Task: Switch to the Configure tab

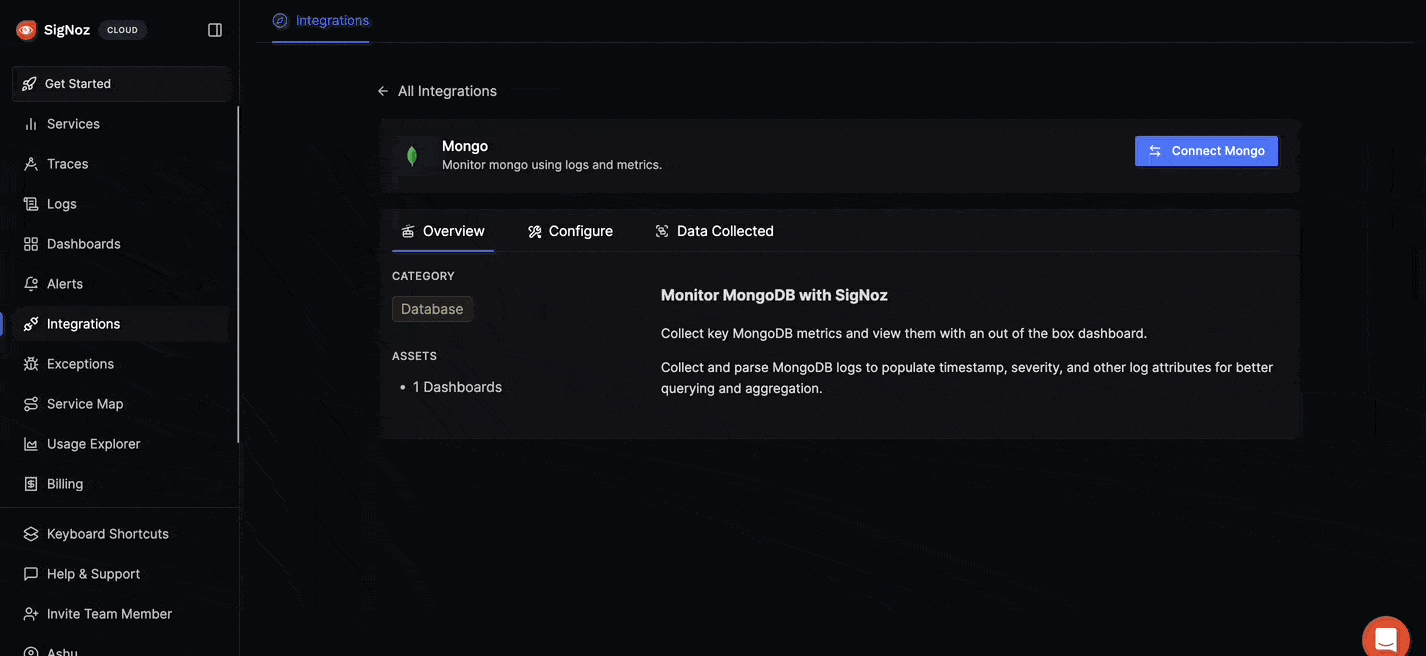Action: [570, 231]
